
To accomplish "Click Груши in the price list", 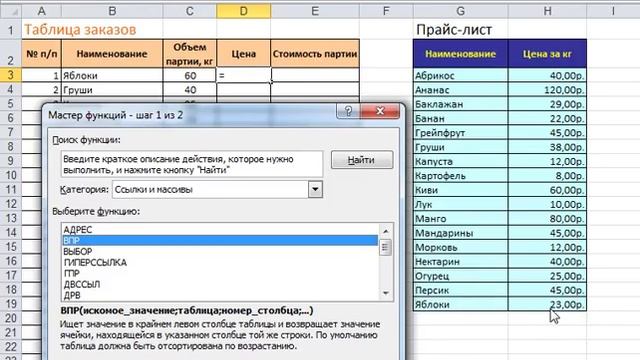I will pyautogui.click(x=460, y=147).
